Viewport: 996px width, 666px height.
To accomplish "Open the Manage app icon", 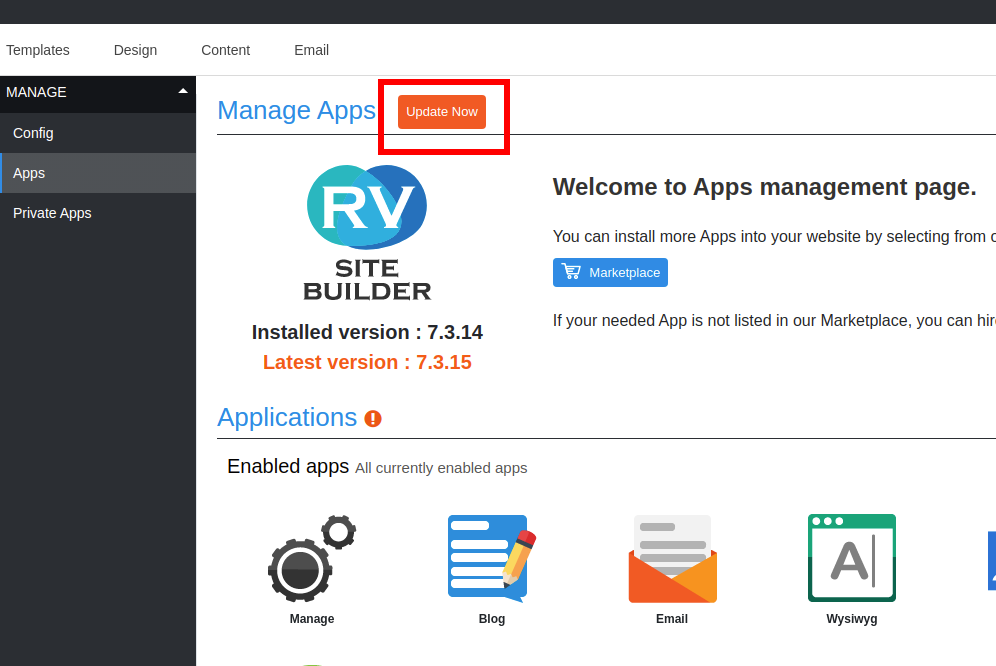I will (312, 558).
